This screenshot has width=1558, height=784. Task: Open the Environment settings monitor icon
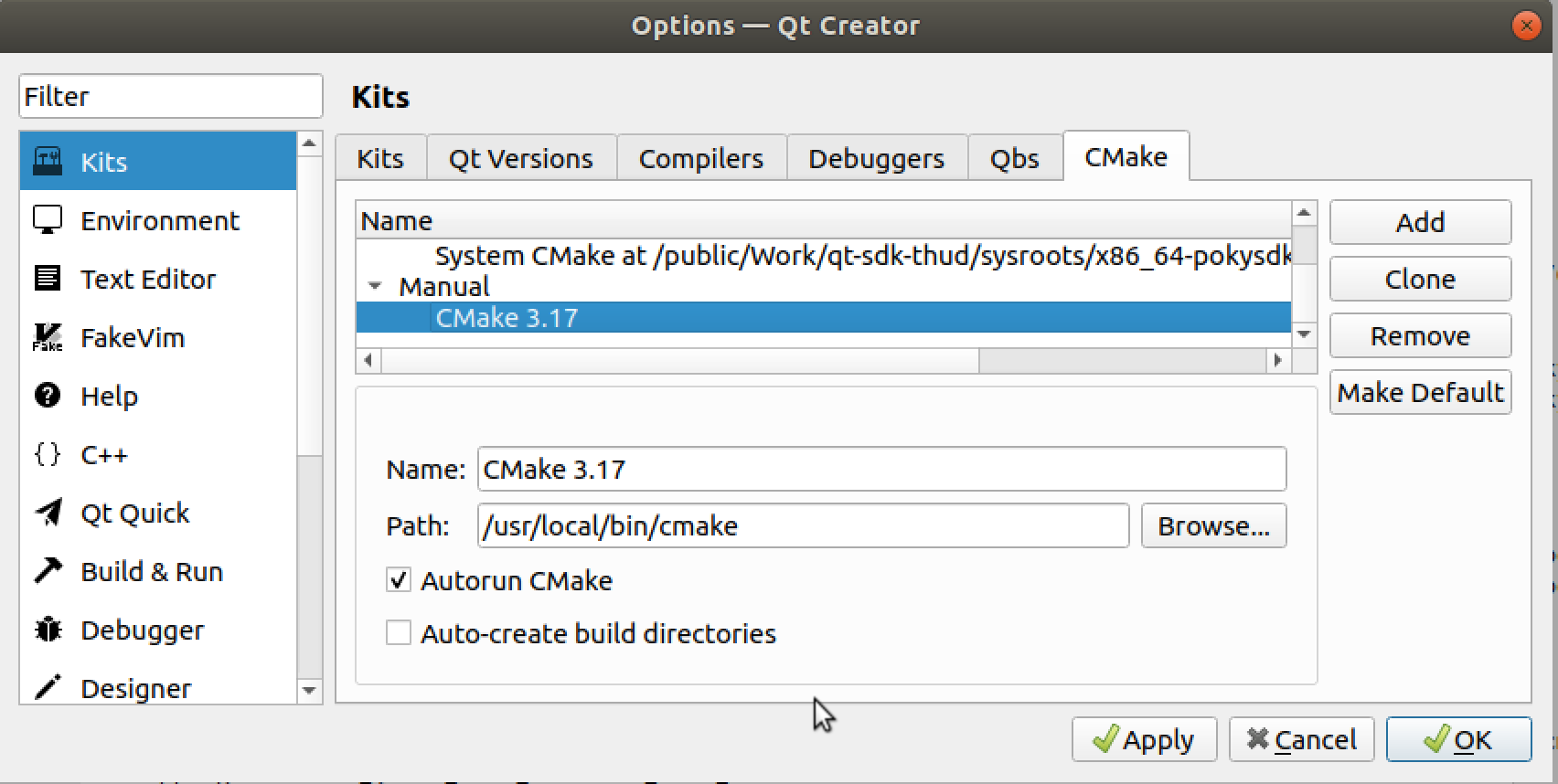tap(48, 220)
